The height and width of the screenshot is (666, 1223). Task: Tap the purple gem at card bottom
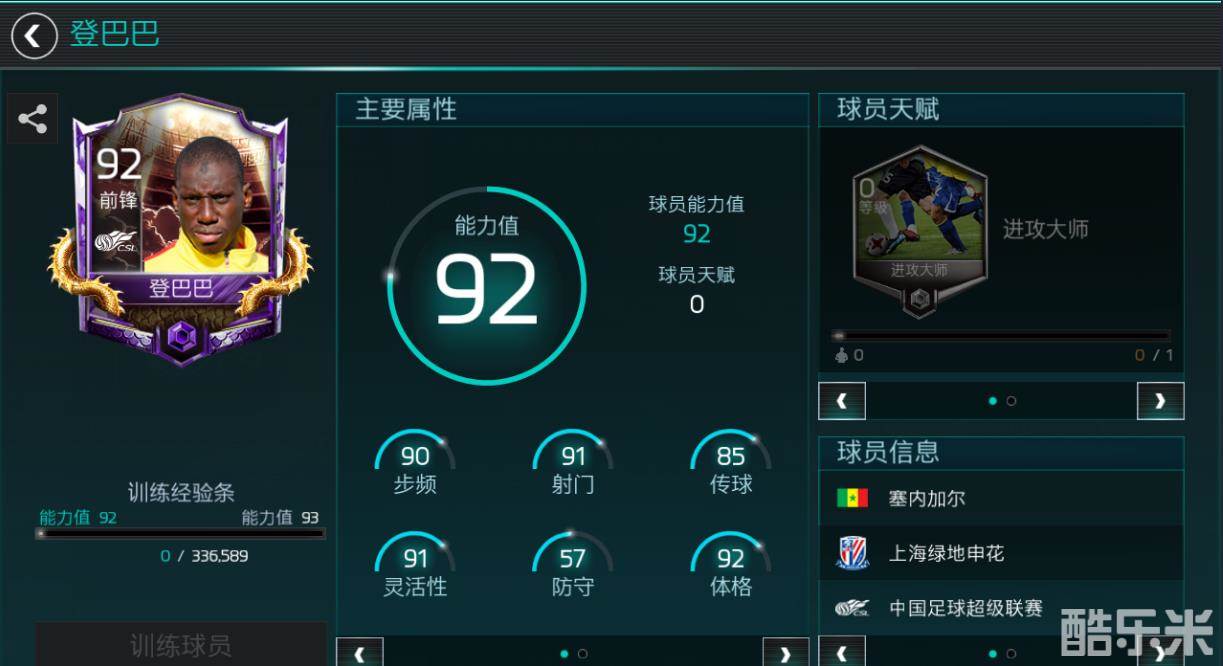(x=181, y=338)
